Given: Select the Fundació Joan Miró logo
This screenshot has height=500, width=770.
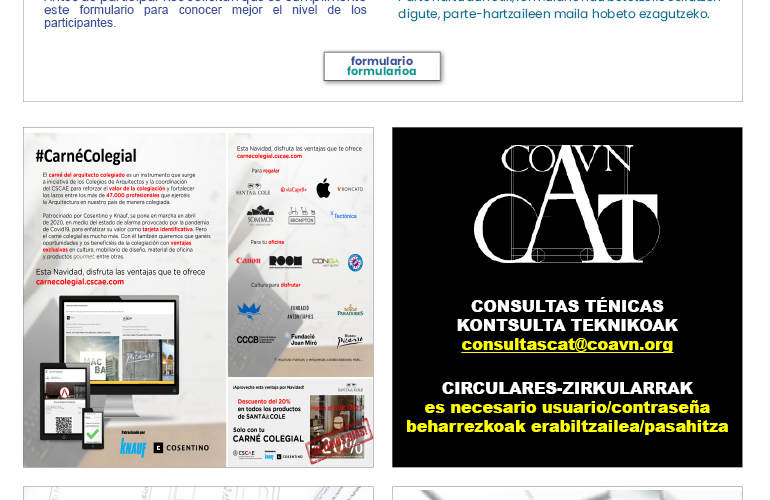Looking at the screenshot, I should [302, 339].
